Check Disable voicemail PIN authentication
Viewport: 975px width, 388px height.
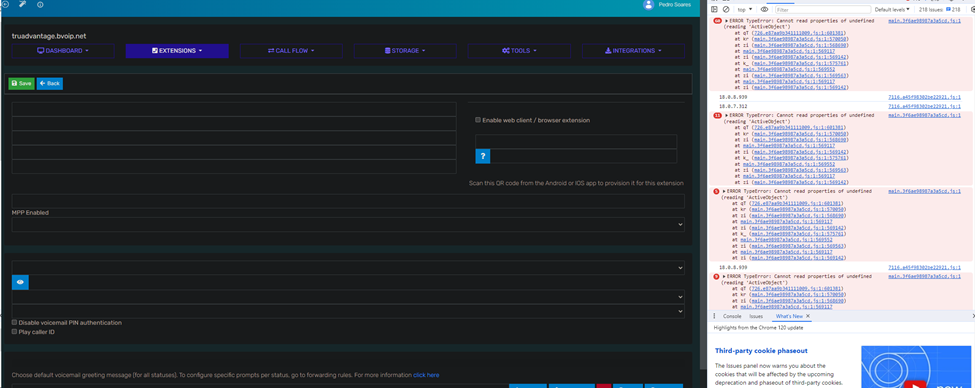click(x=14, y=323)
